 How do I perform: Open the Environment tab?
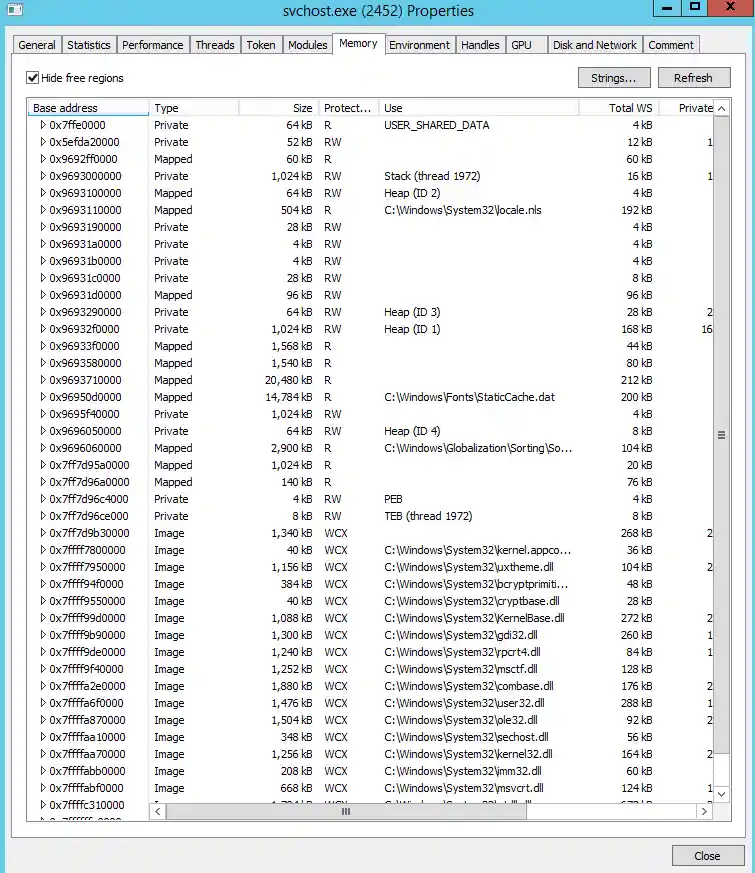(419, 45)
